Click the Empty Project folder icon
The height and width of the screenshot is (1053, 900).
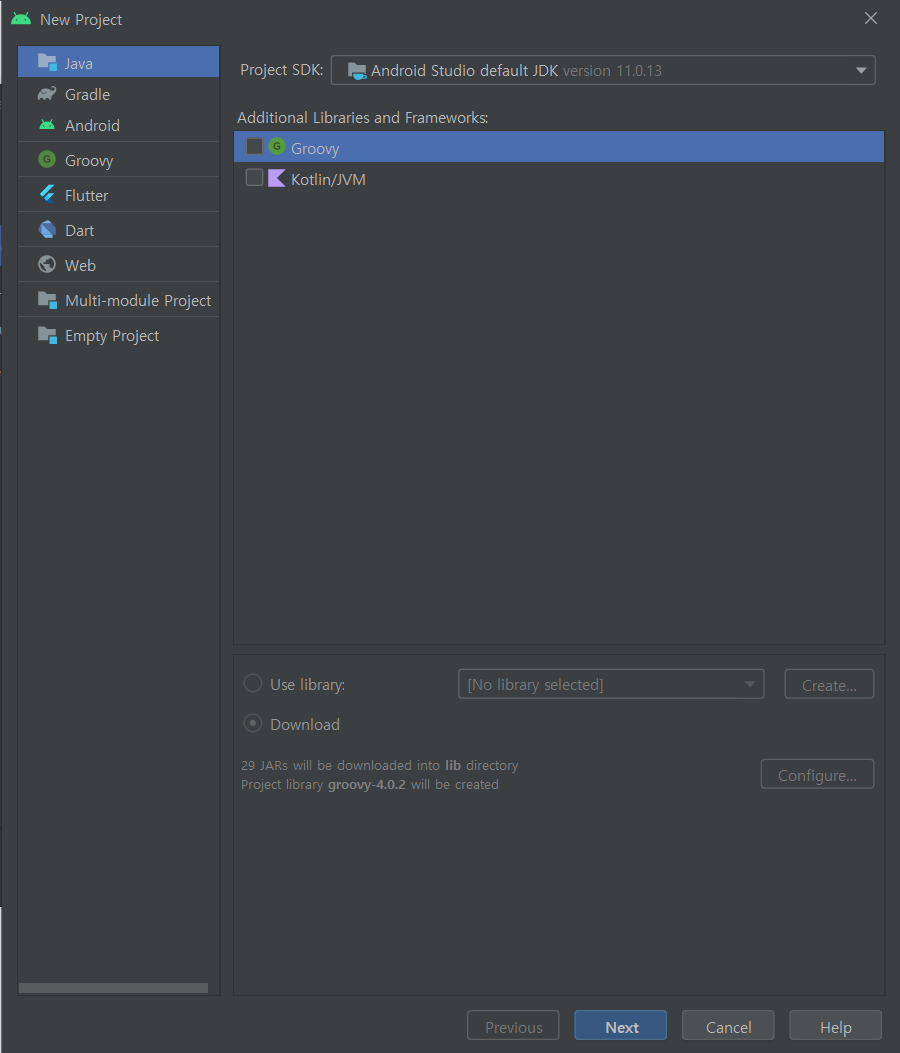point(47,334)
